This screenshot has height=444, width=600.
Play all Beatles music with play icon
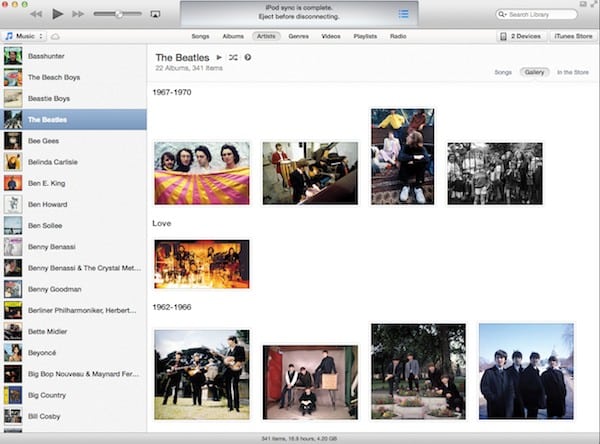219,57
